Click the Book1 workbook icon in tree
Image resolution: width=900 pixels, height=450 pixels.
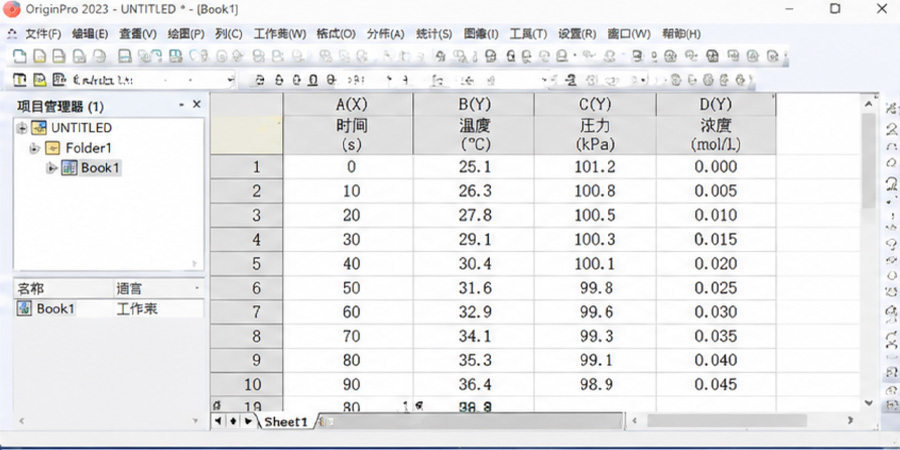coord(69,168)
